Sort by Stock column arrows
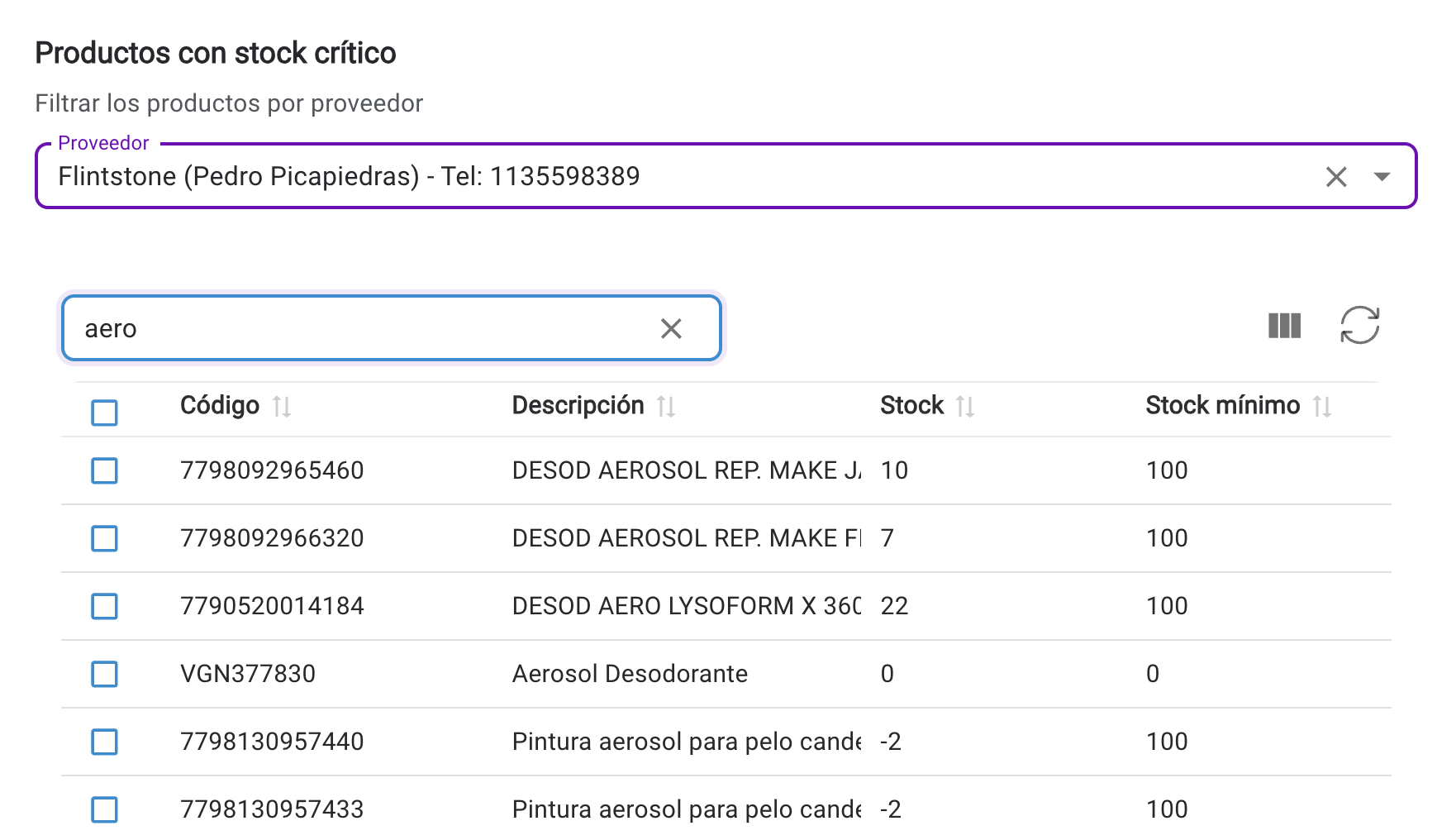Image resolution: width=1456 pixels, height=840 pixels. (x=965, y=407)
